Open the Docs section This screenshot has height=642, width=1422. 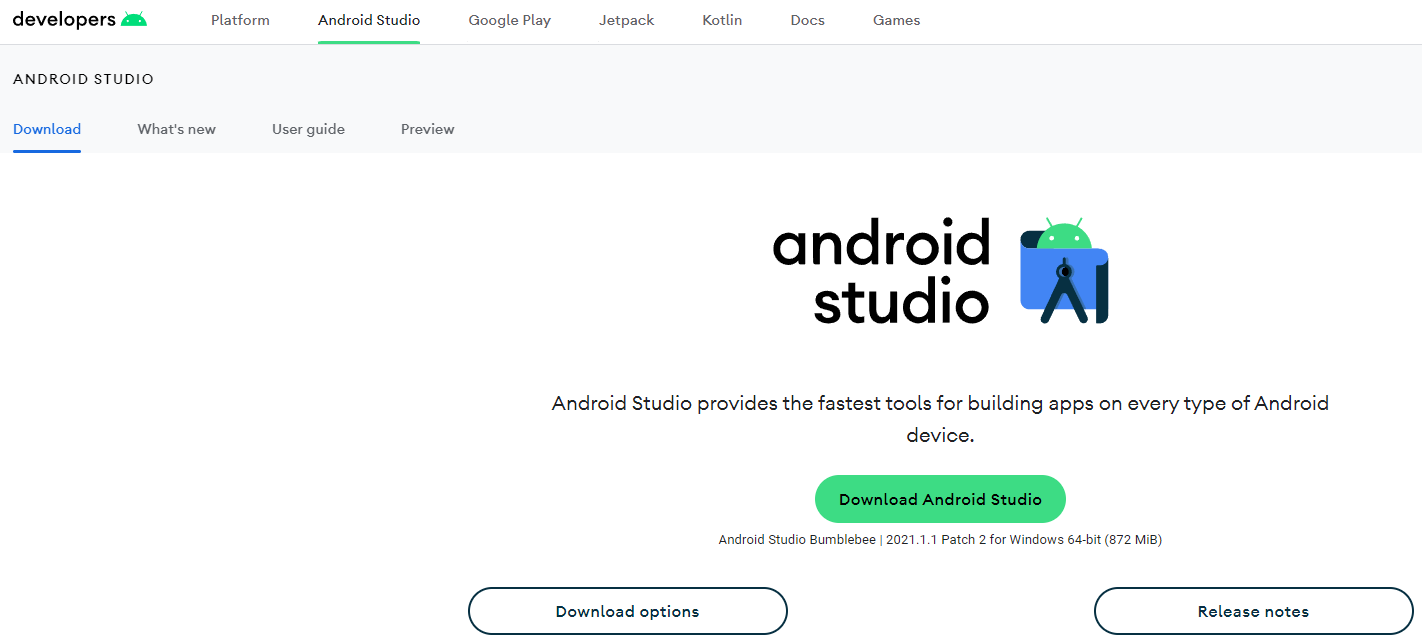[x=807, y=20]
